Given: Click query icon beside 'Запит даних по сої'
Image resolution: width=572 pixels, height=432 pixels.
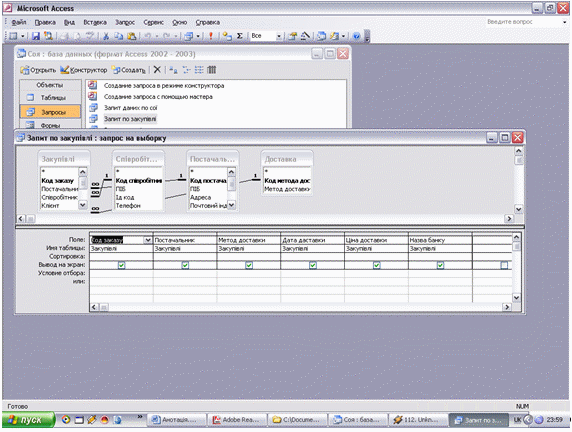Looking at the screenshot, I should [x=93, y=107].
